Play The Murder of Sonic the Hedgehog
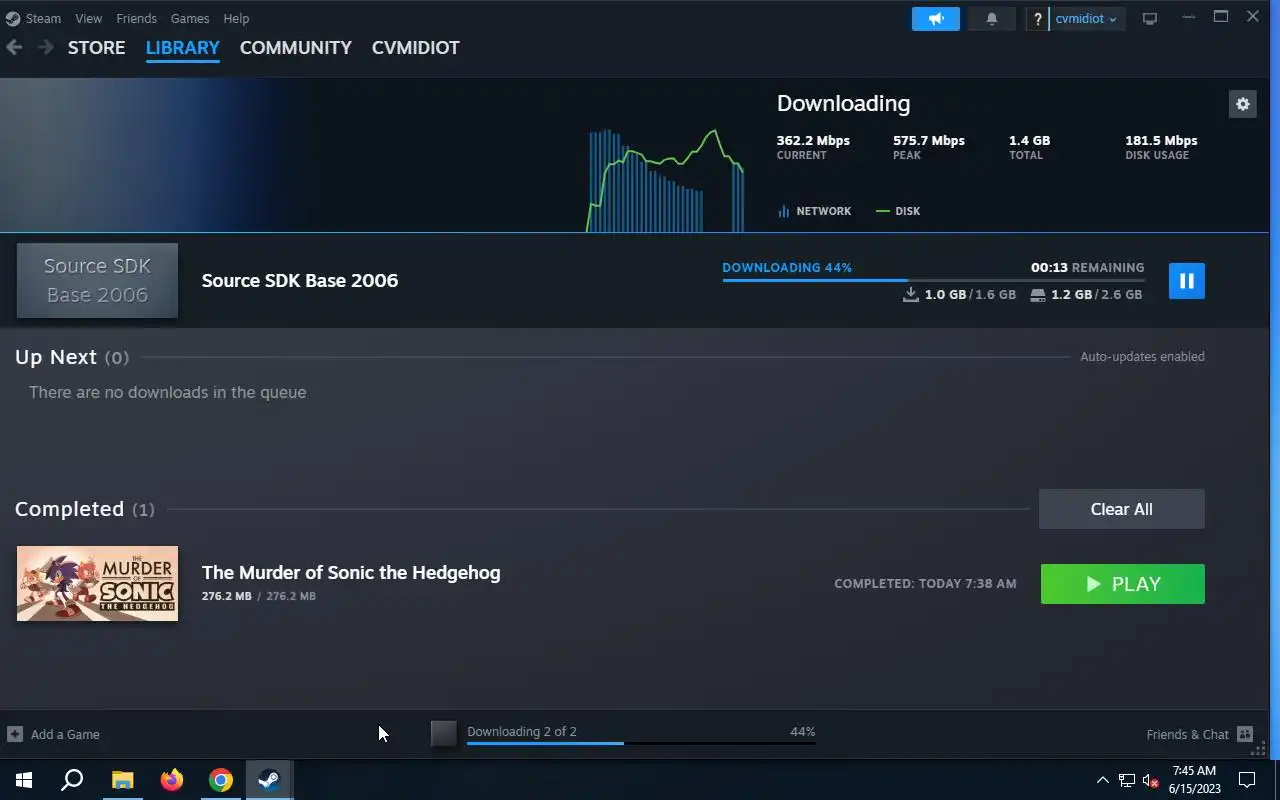 coord(1122,584)
